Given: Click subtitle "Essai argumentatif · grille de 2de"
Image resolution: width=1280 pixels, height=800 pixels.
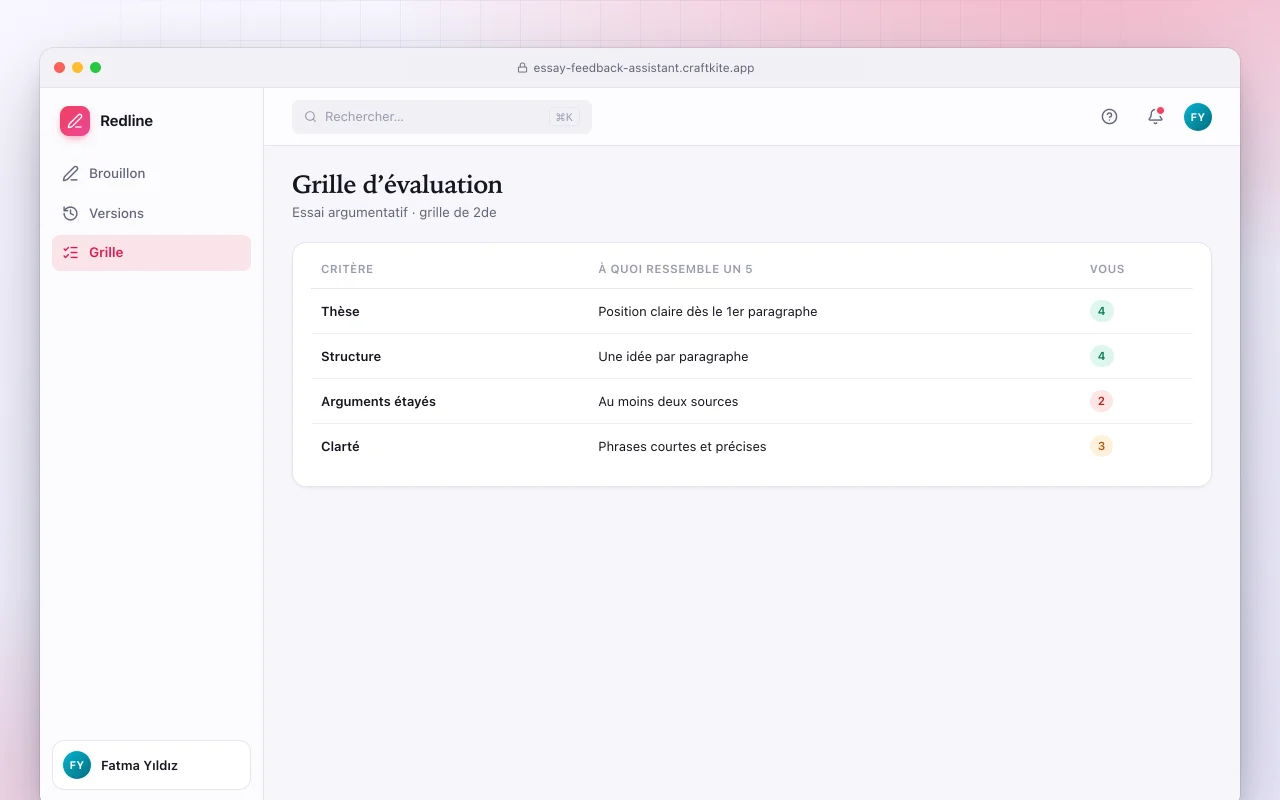Looking at the screenshot, I should point(394,213).
